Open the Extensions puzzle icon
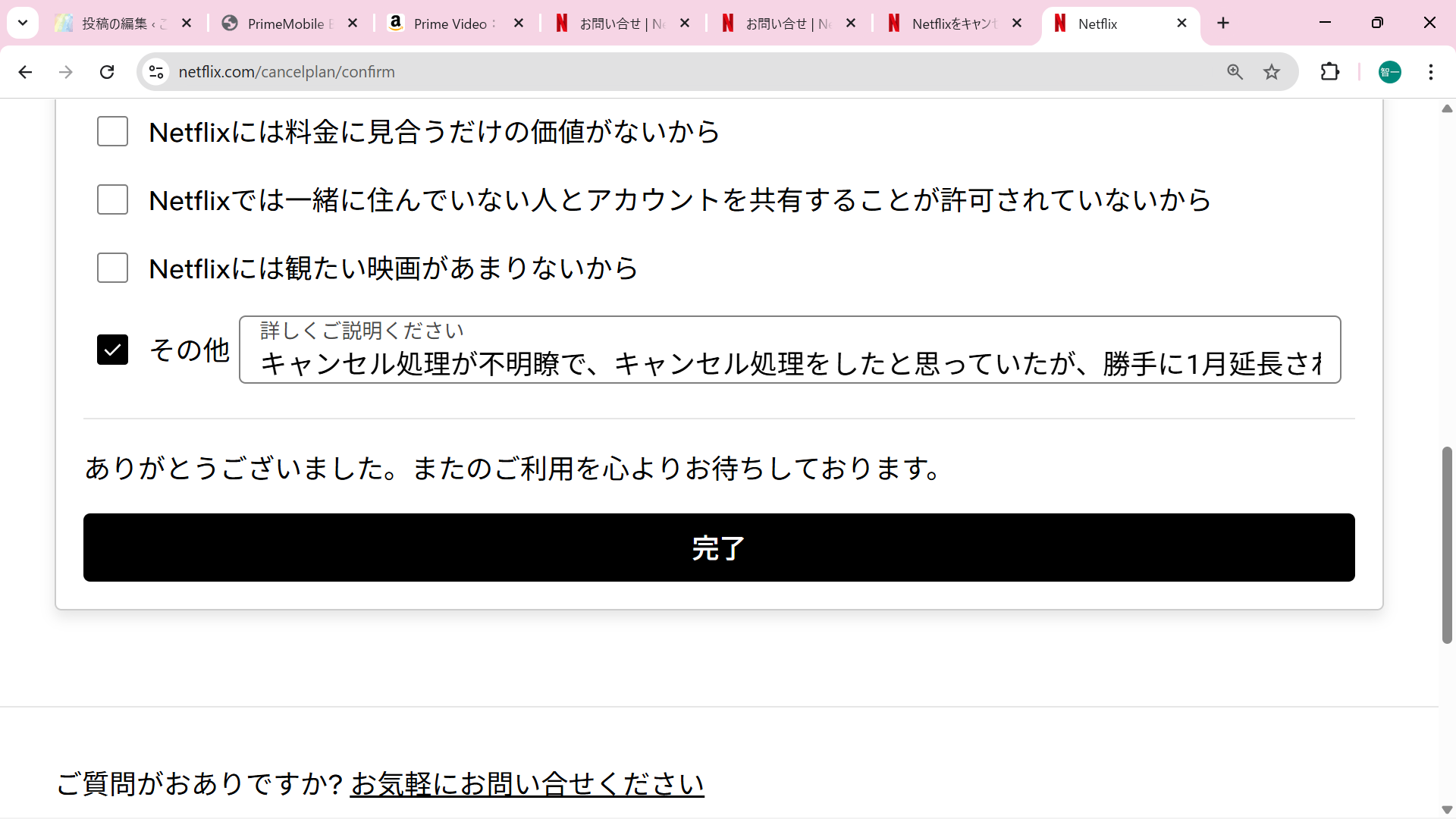 (x=1330, y=72)
